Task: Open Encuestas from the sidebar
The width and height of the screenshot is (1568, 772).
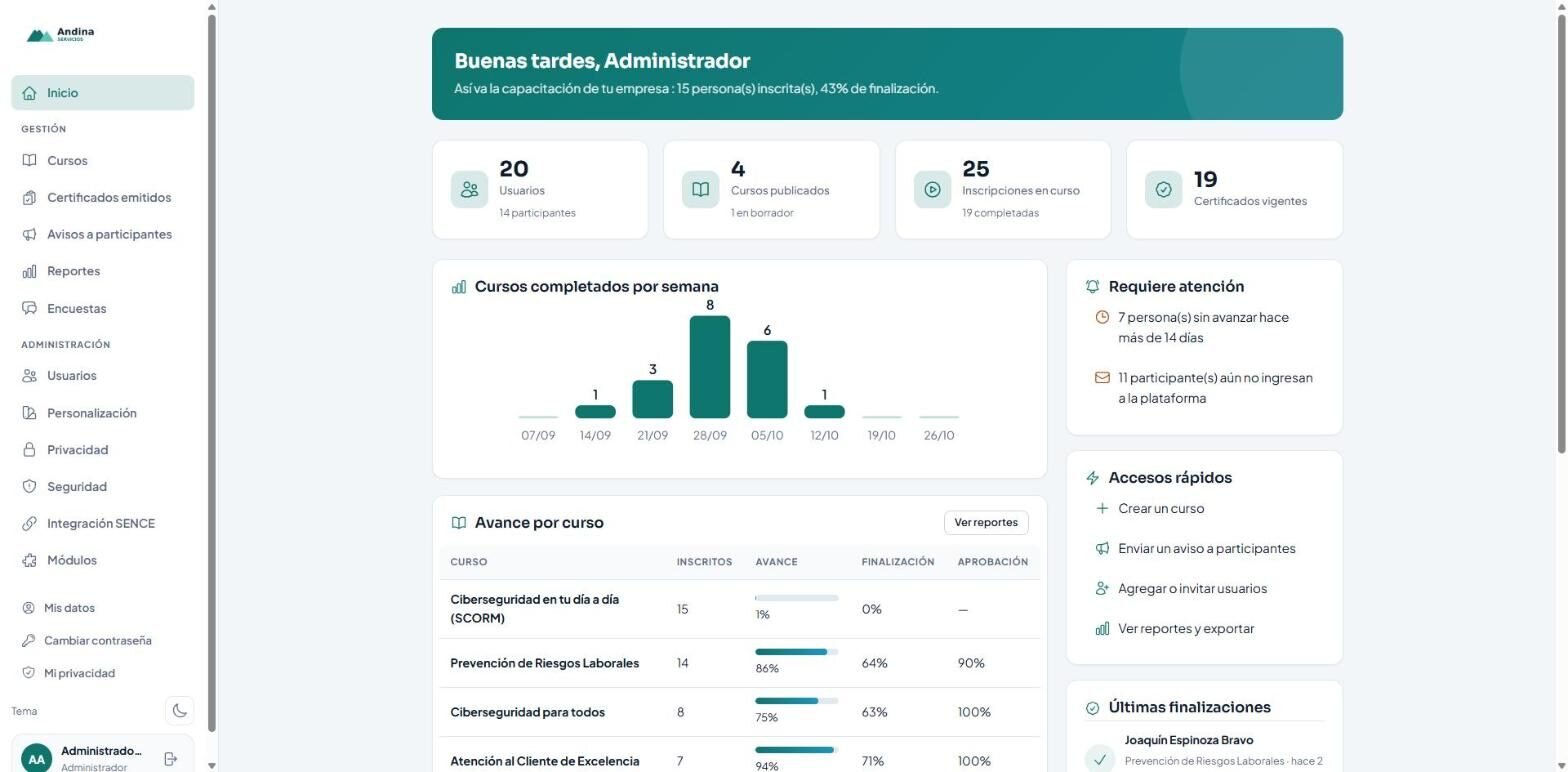Action: pos(103,308)
